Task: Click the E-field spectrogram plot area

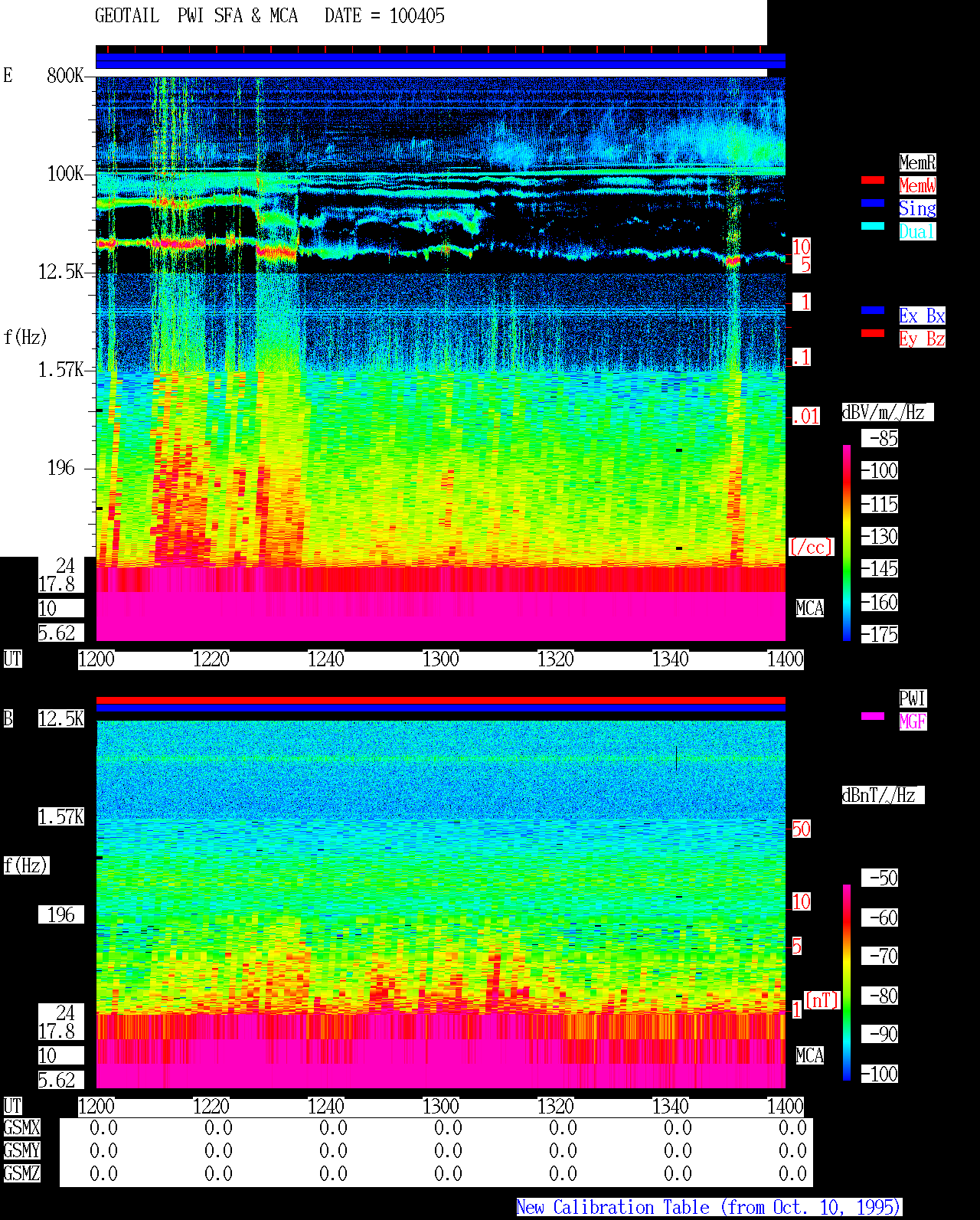Action: click(440, 358)
